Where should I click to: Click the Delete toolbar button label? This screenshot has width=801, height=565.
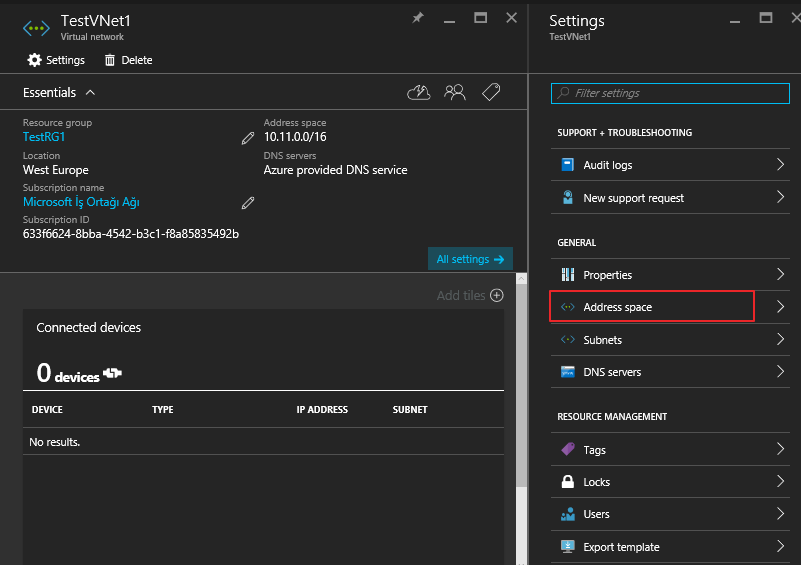pyautogui.click(x=137, y=60)
